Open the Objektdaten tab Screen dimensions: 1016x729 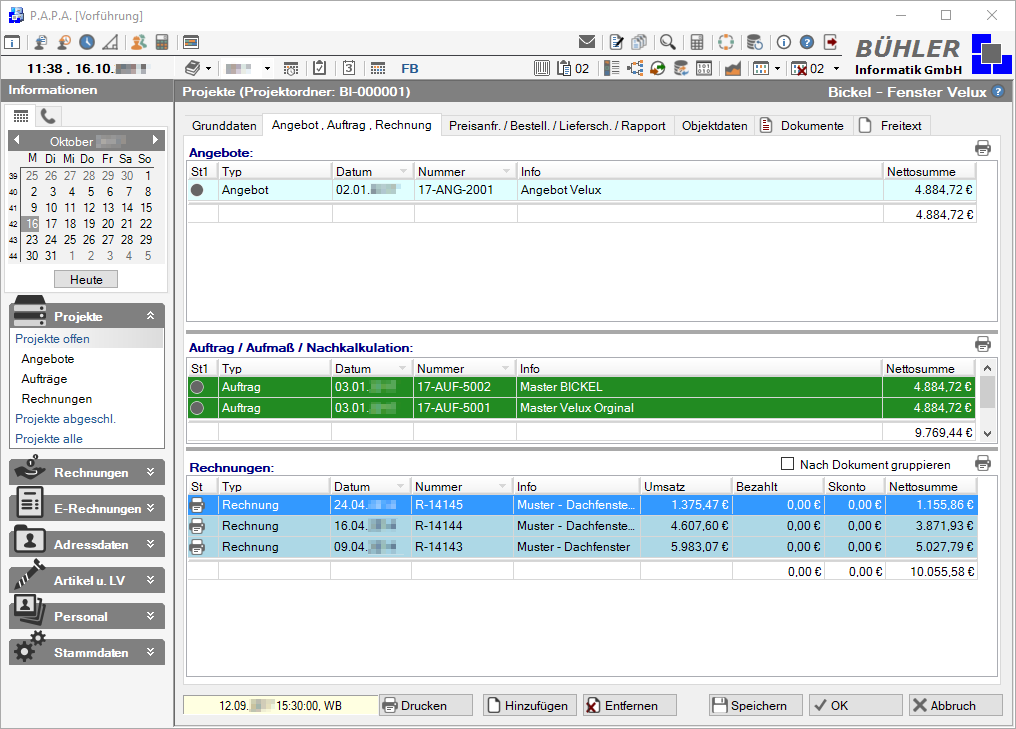[714, 126]
